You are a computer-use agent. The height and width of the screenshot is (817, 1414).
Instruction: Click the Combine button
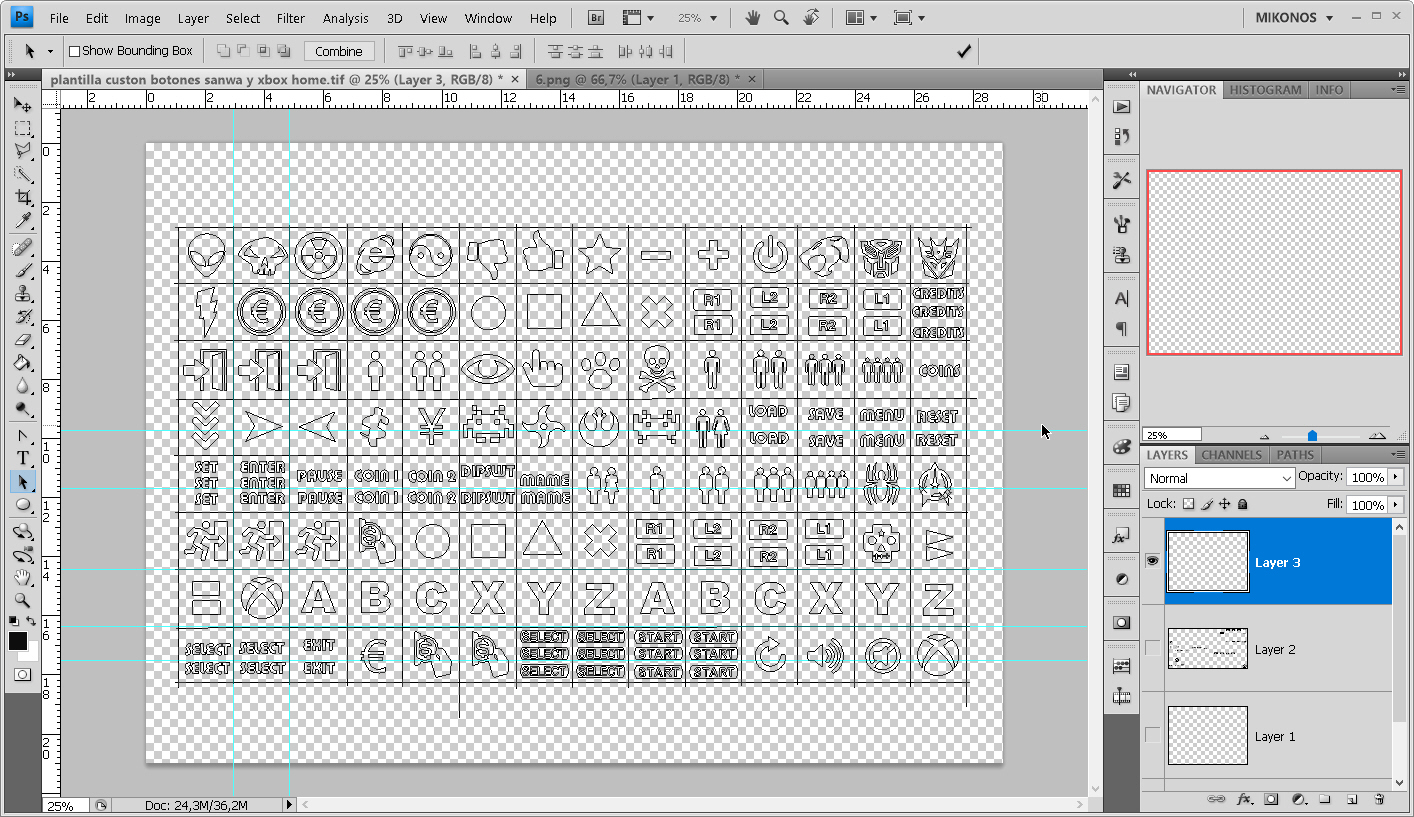pos(339,51)
